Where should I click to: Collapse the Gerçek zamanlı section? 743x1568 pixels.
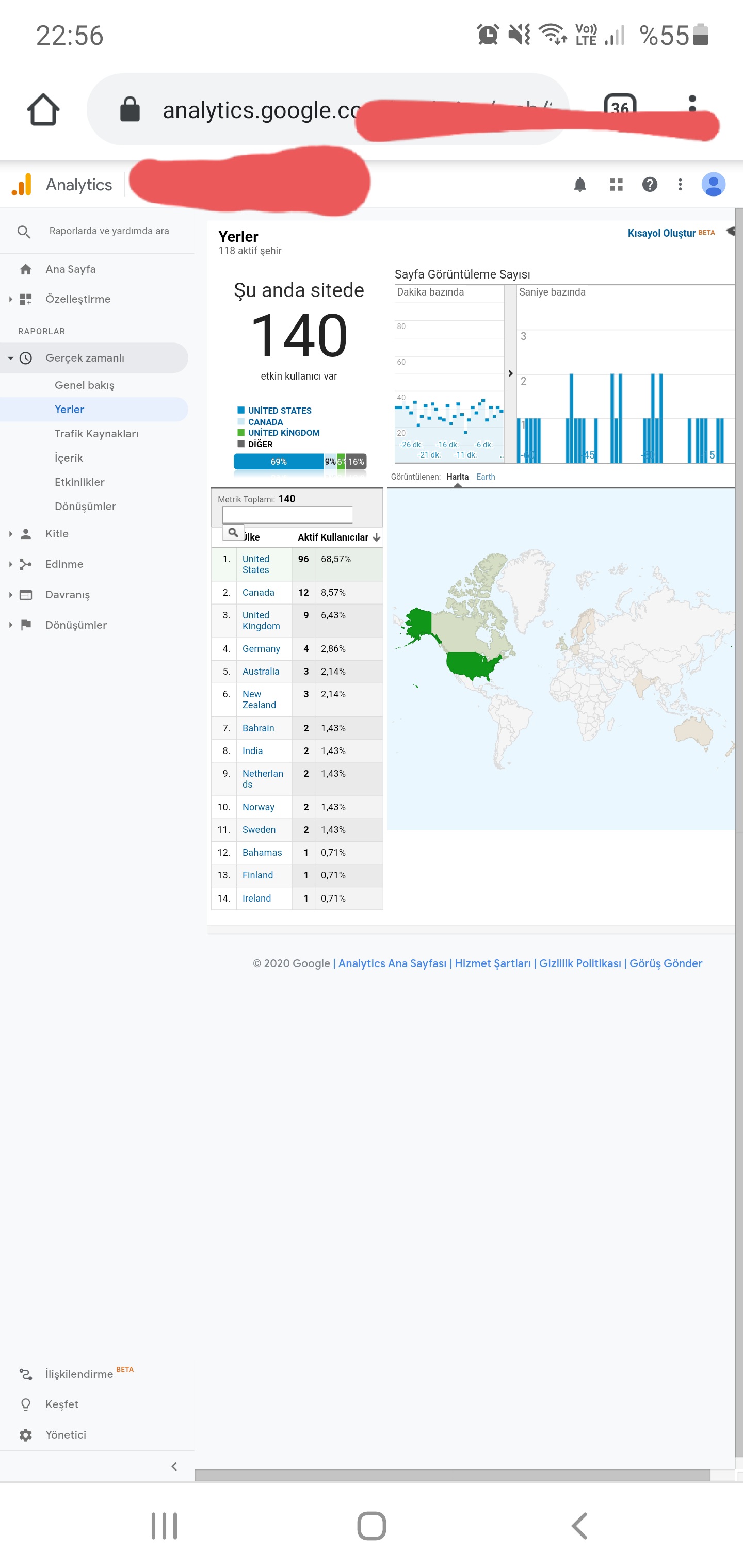coord(10,358)
